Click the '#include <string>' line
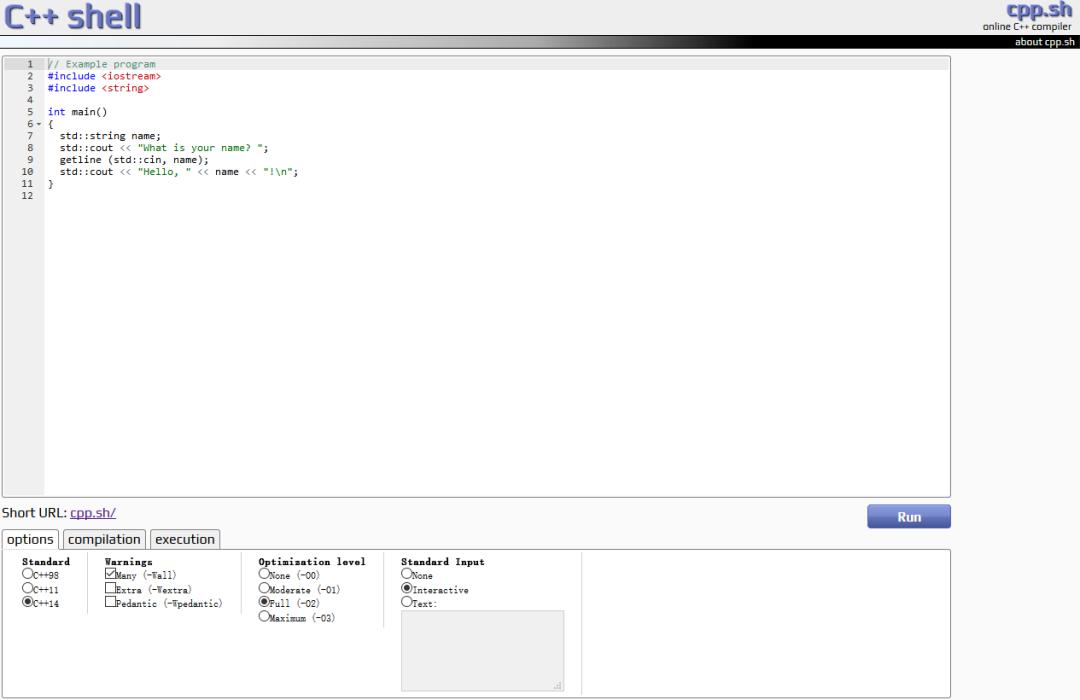Screen dimensions: 1080x700 (x=98, y=88)
